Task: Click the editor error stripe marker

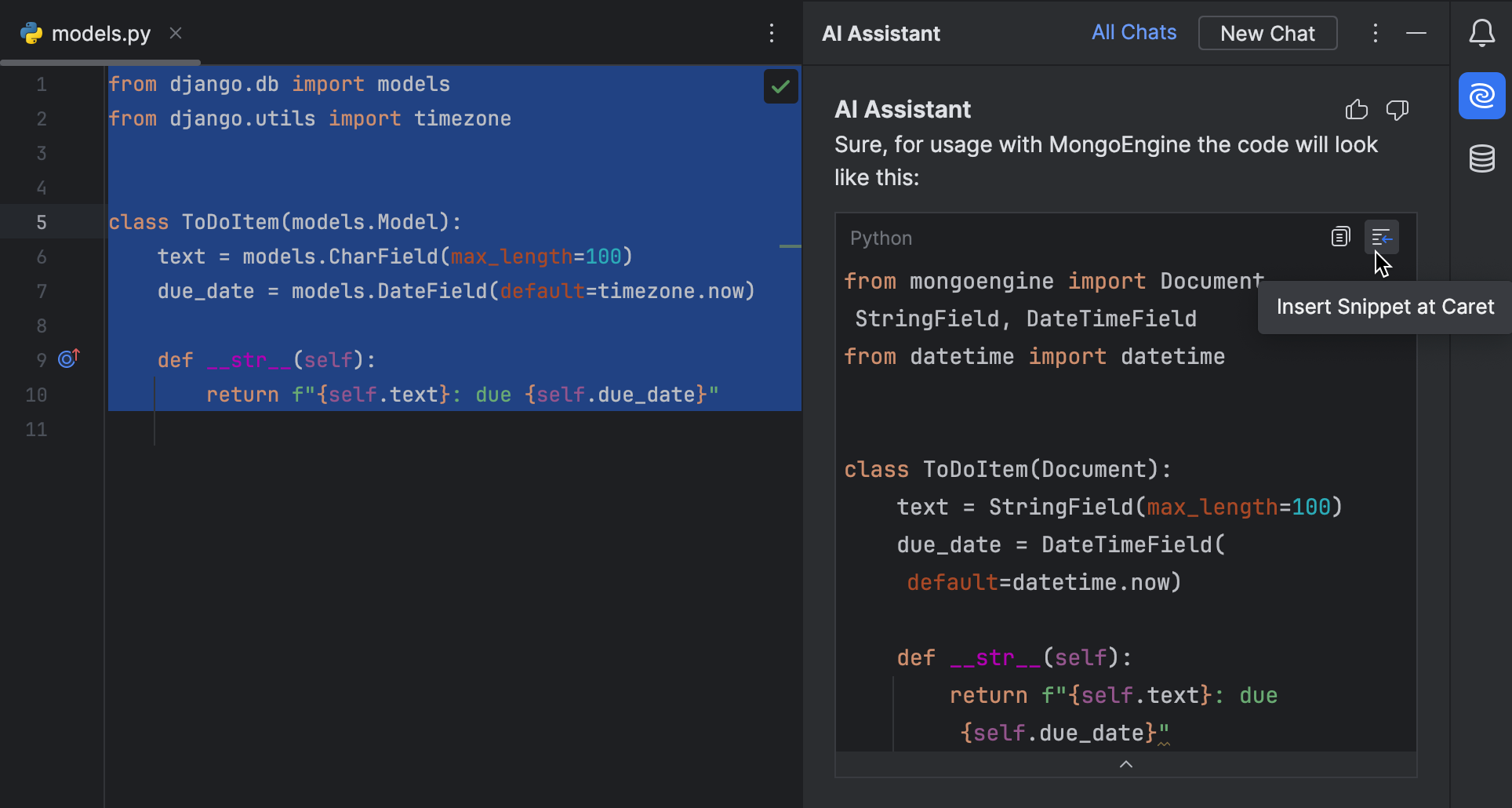Action: coord(790,246)
